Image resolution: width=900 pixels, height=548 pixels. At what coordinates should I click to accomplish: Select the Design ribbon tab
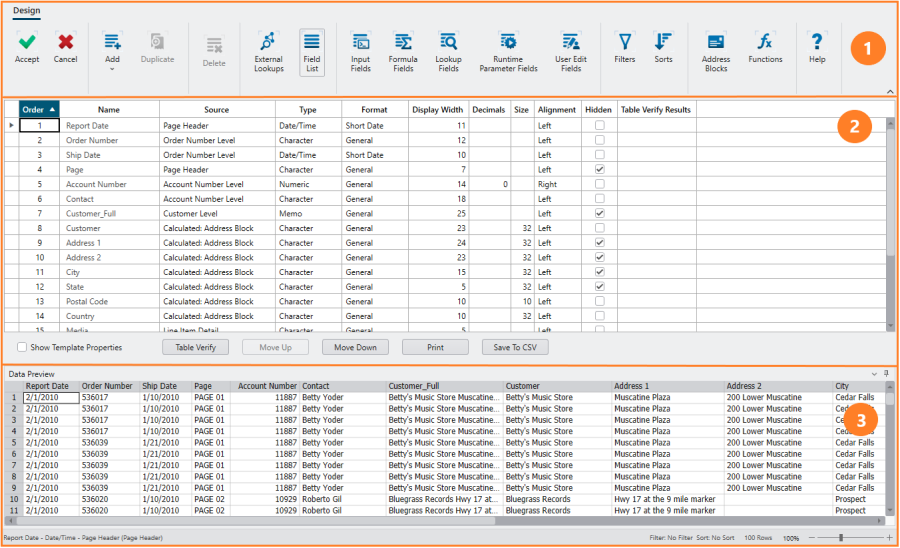[x=27, y=11]
